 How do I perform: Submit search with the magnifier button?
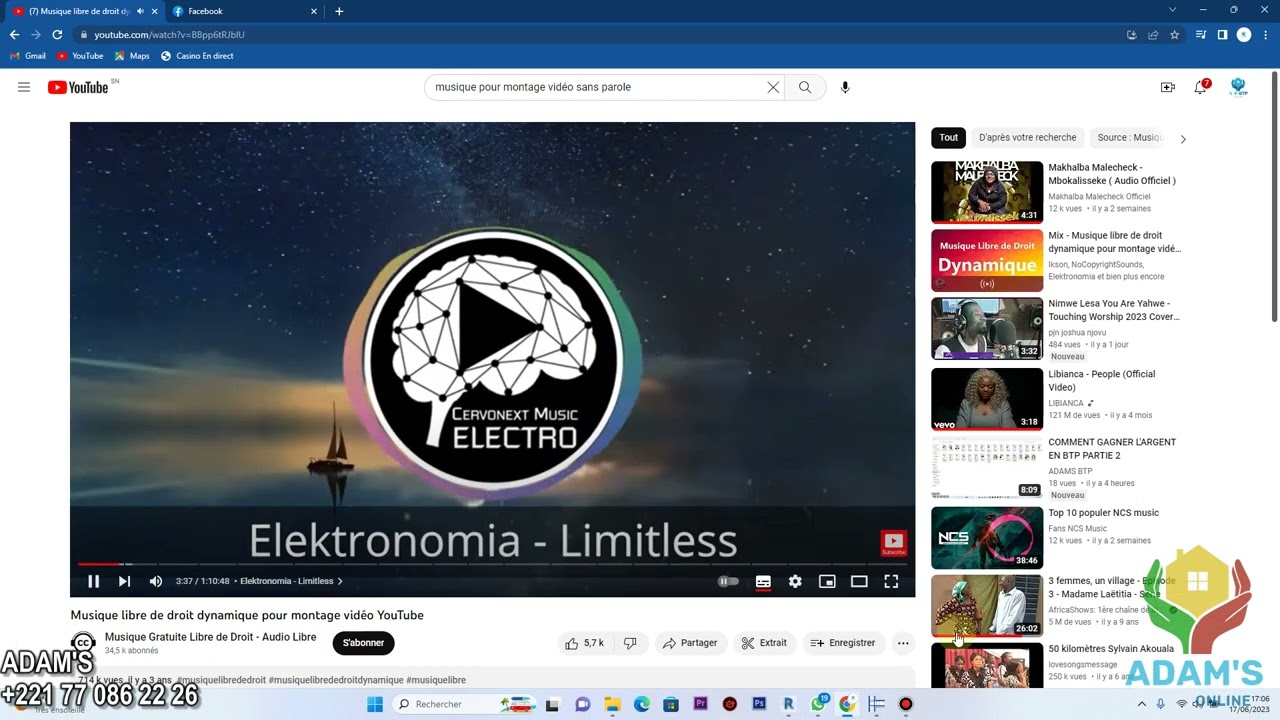pos(805,87)
